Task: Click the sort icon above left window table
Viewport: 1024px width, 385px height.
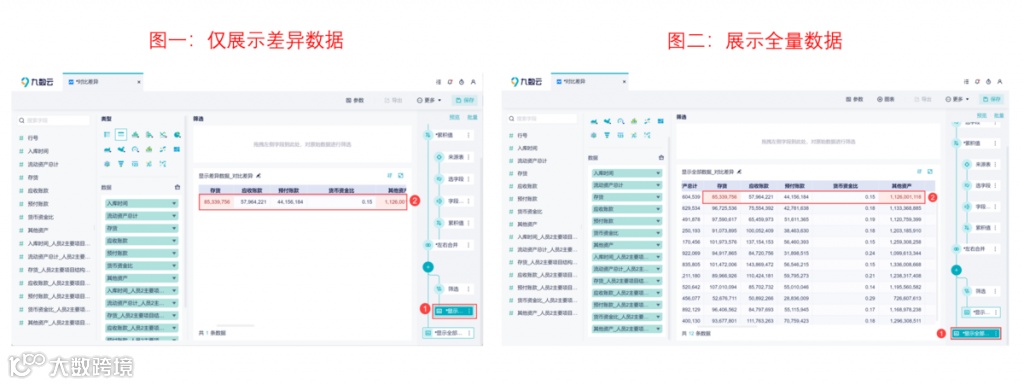Action: coord(390,176)
